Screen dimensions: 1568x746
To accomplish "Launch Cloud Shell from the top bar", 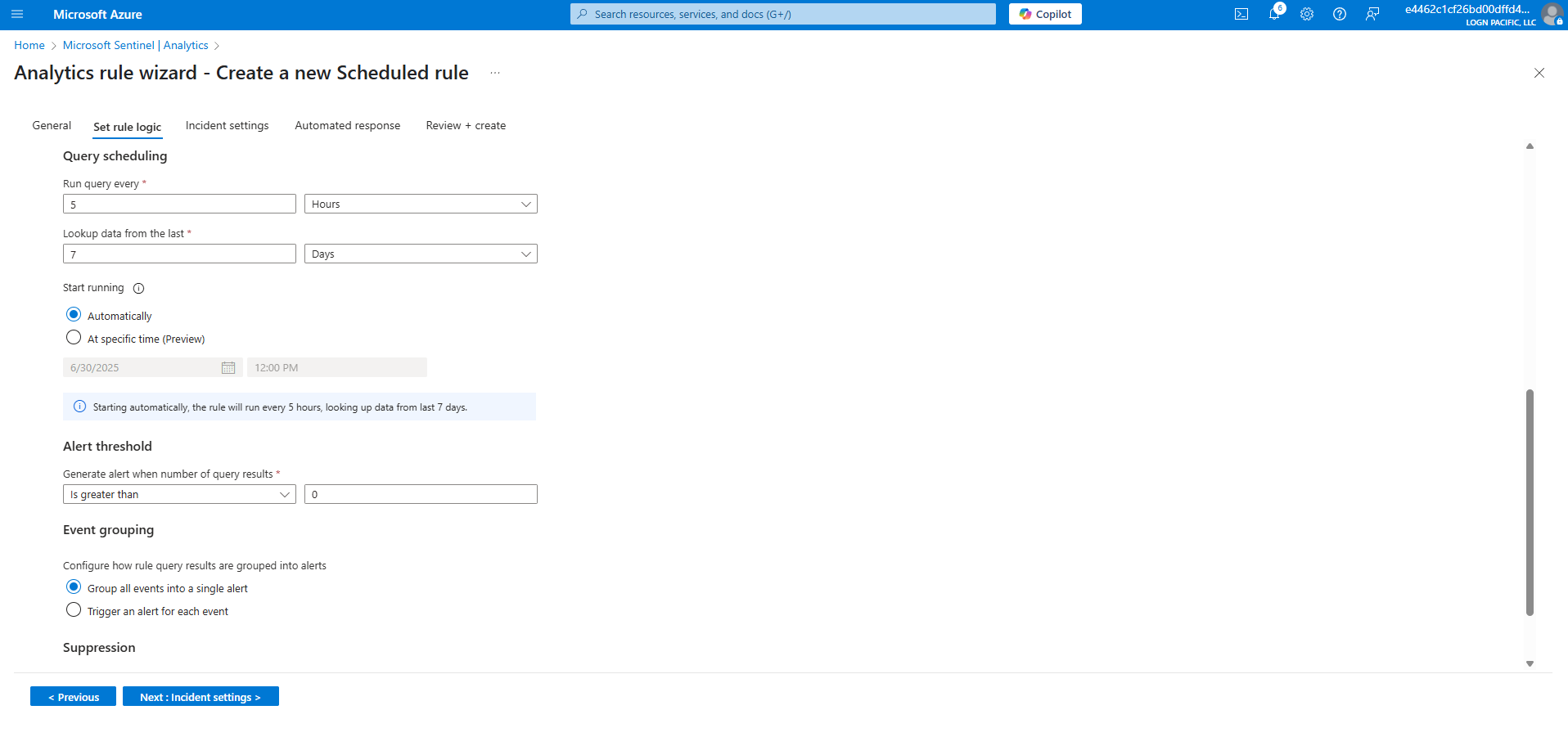I will pyautogui.click(x=1241, y=15).
